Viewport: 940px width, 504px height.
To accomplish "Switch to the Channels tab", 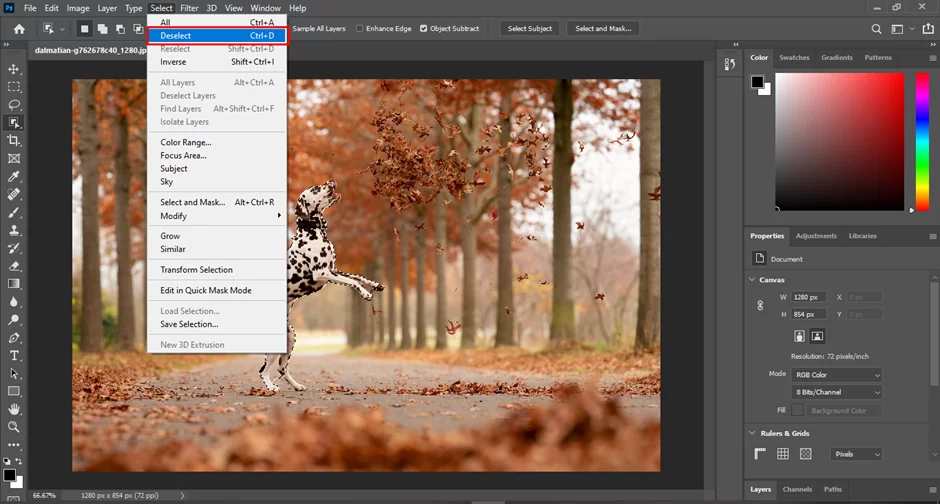I will click(x=797, y=489).
